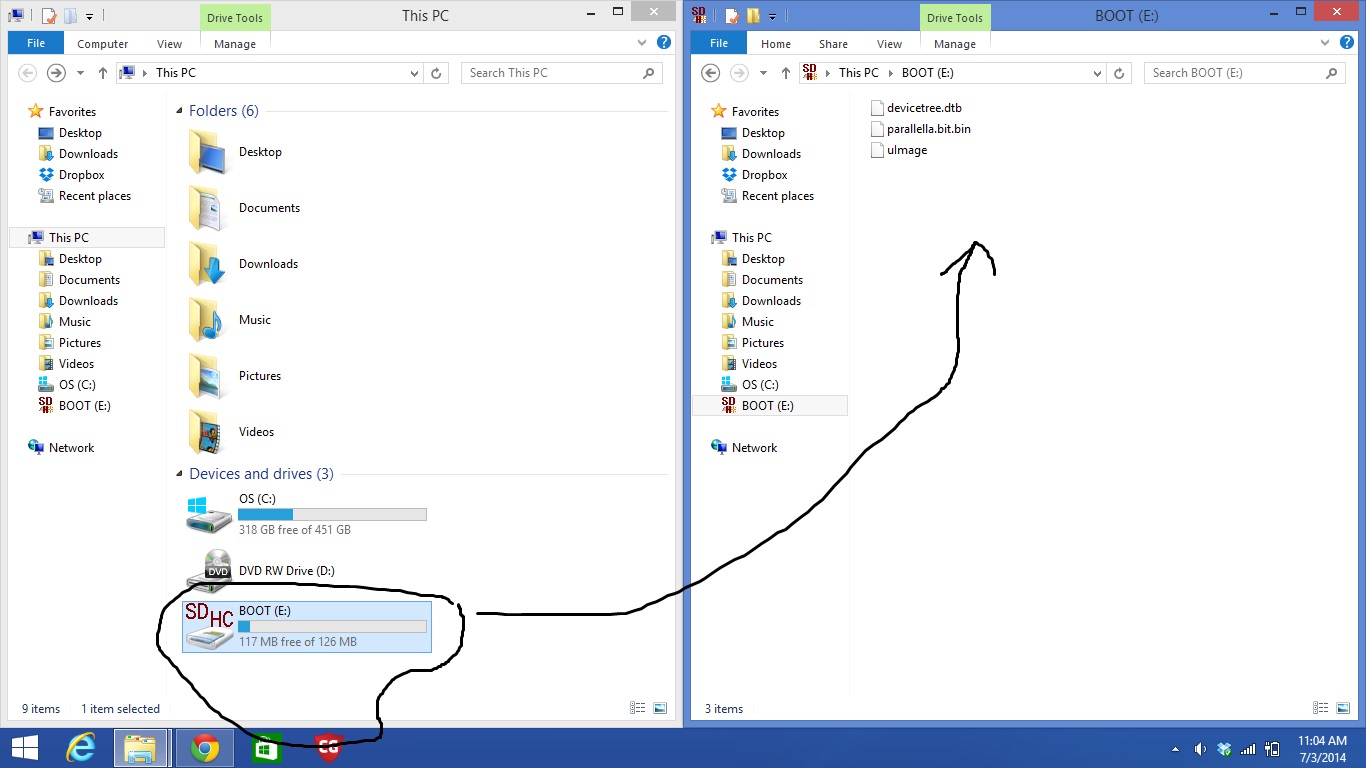1366x768 pixels.
Task: Open Internet Explorer from the taskbar
Action: click(x=82, y=747)
